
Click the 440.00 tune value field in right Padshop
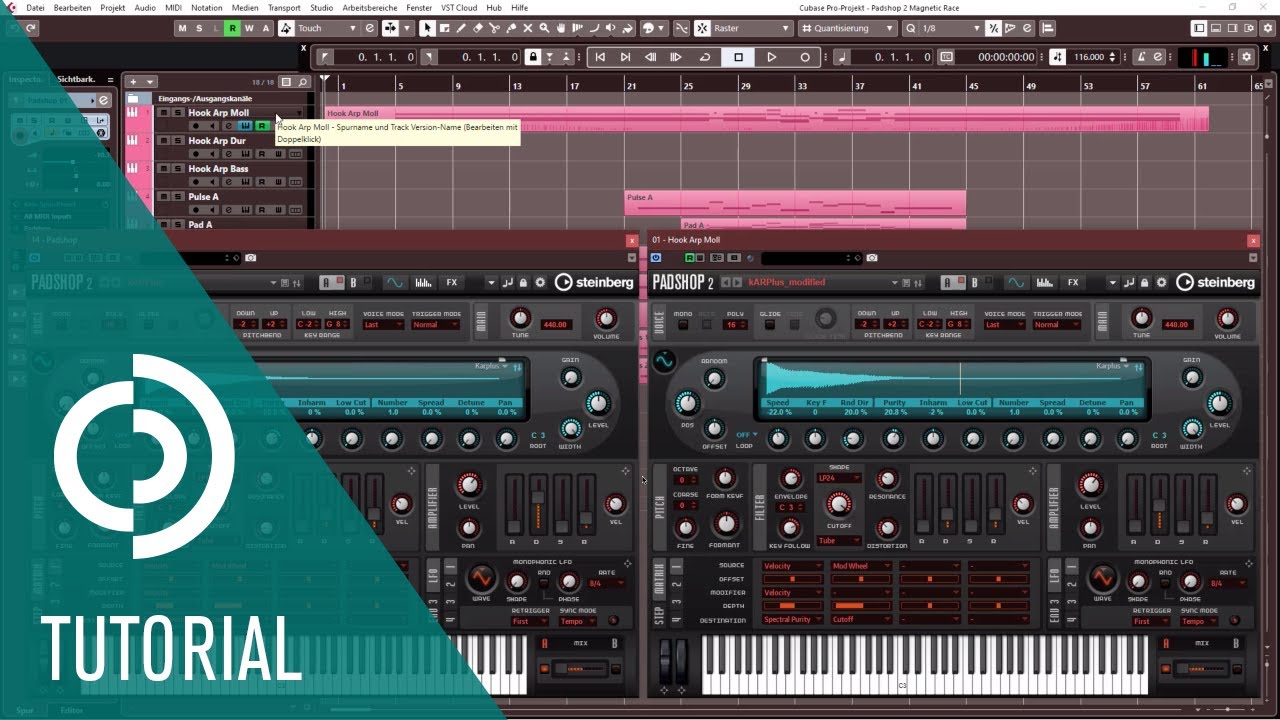(x=1177, y=325)
